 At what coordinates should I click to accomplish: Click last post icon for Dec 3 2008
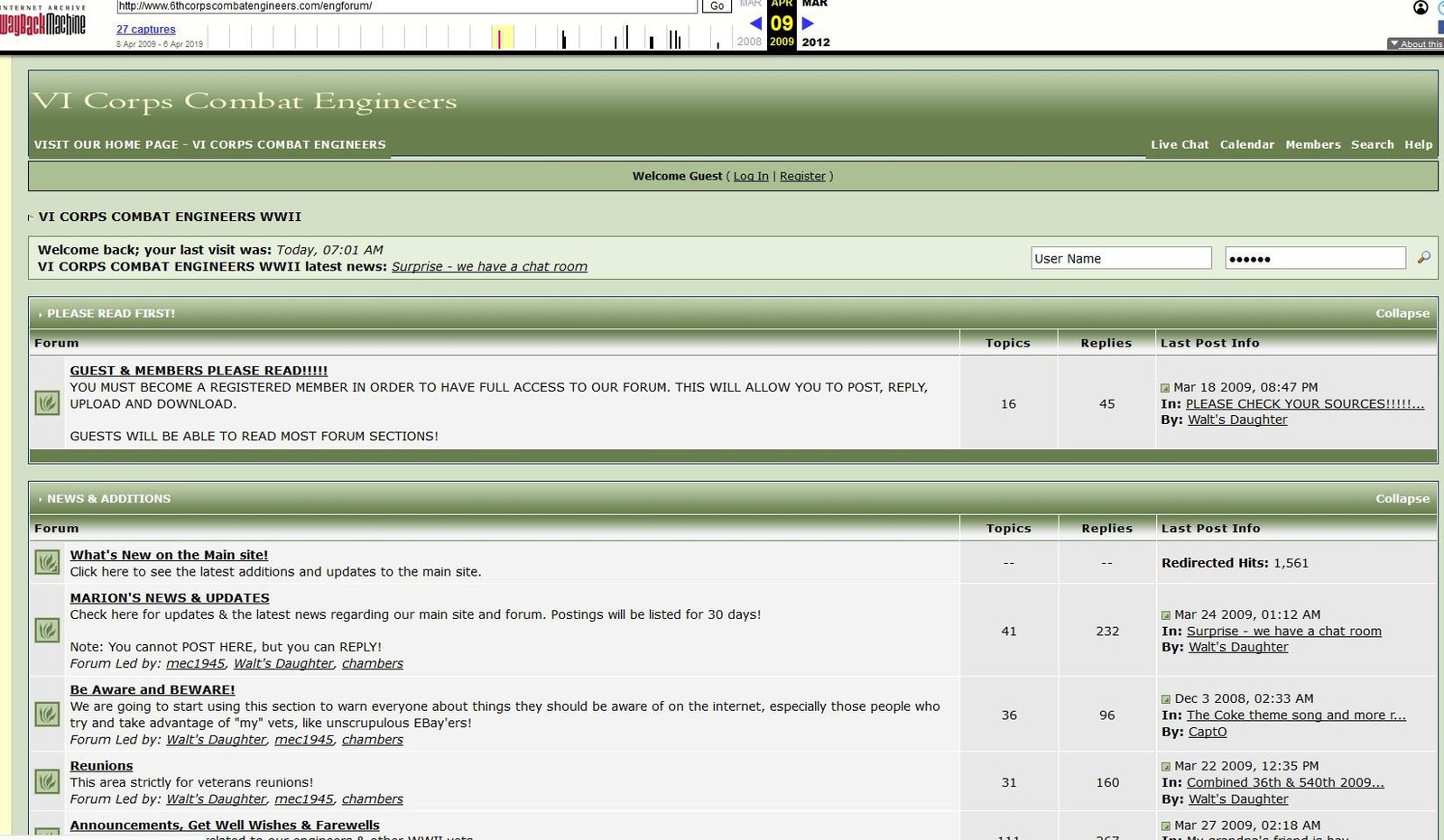[x=1166, y=699]
